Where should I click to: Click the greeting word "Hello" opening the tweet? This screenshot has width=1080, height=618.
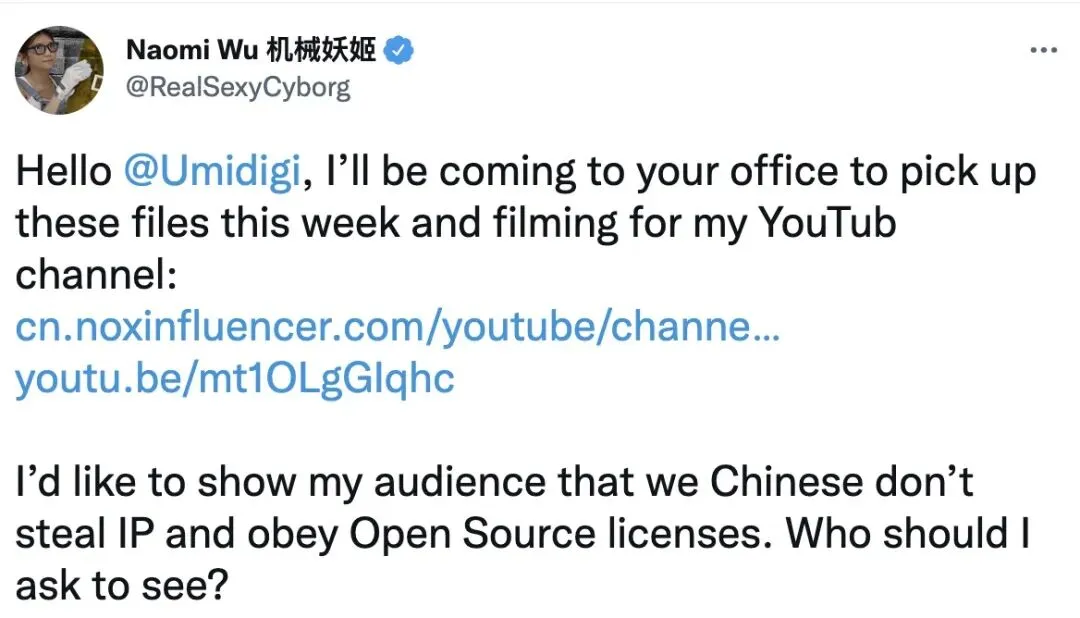63,171
